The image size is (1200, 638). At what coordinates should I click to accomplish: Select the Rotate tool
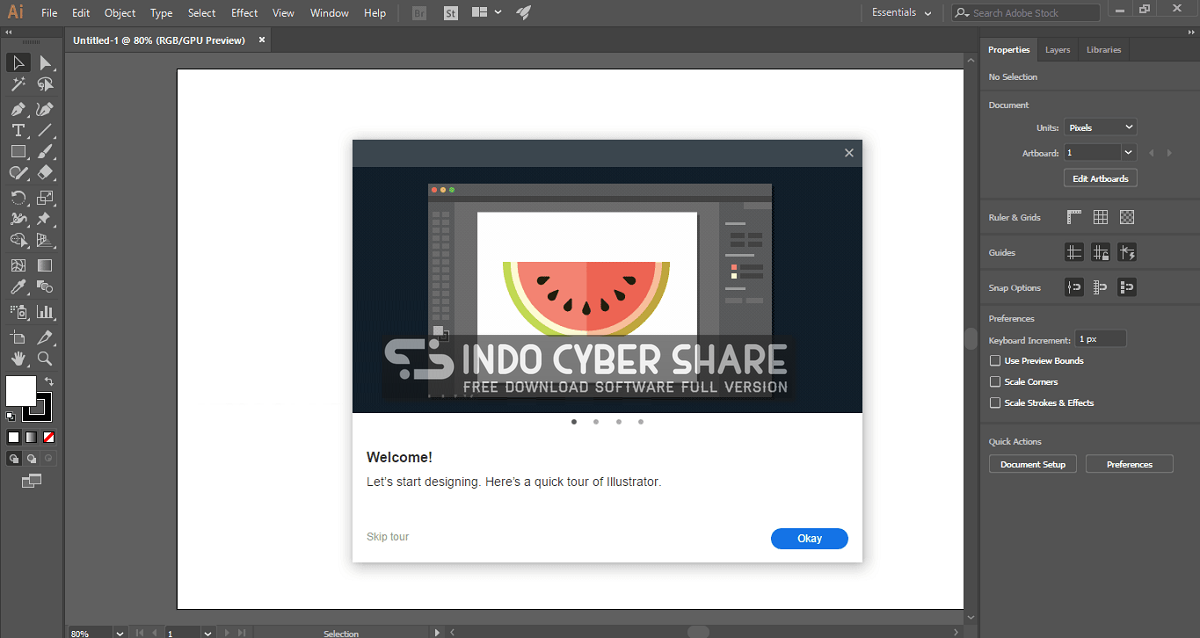tap(18, 198)
